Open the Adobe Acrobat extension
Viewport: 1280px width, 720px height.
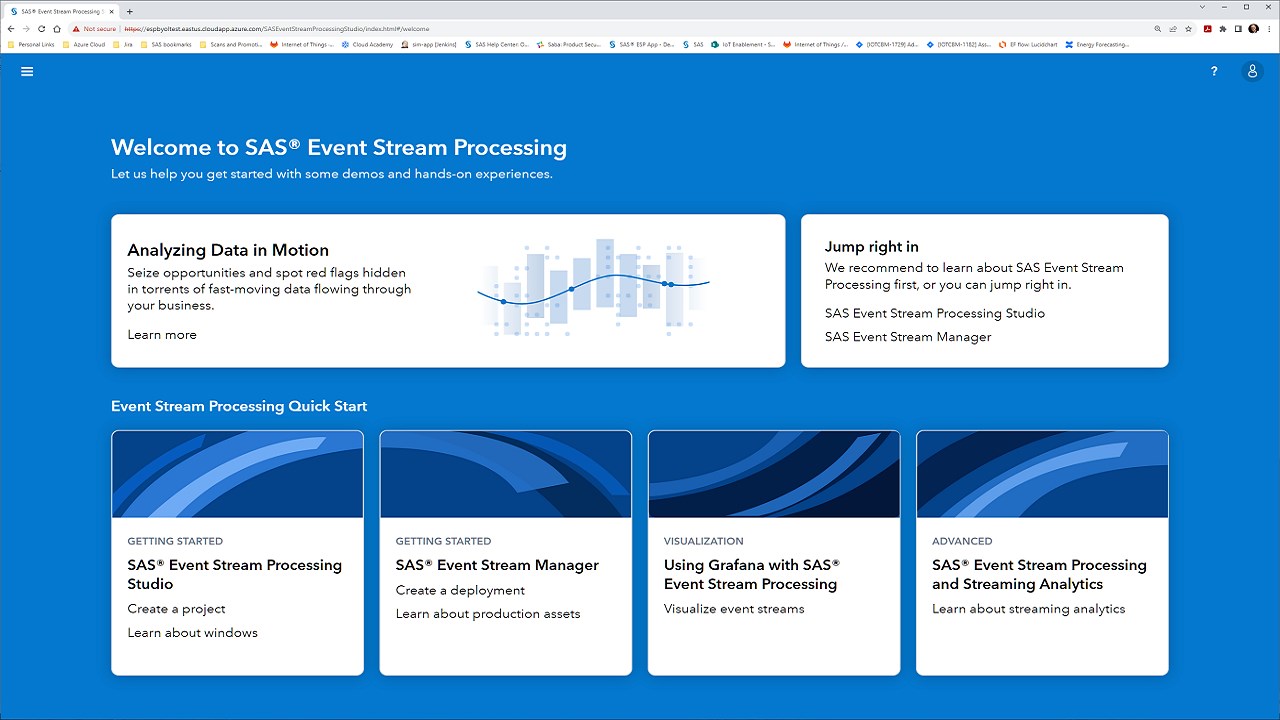[1208, 29]
